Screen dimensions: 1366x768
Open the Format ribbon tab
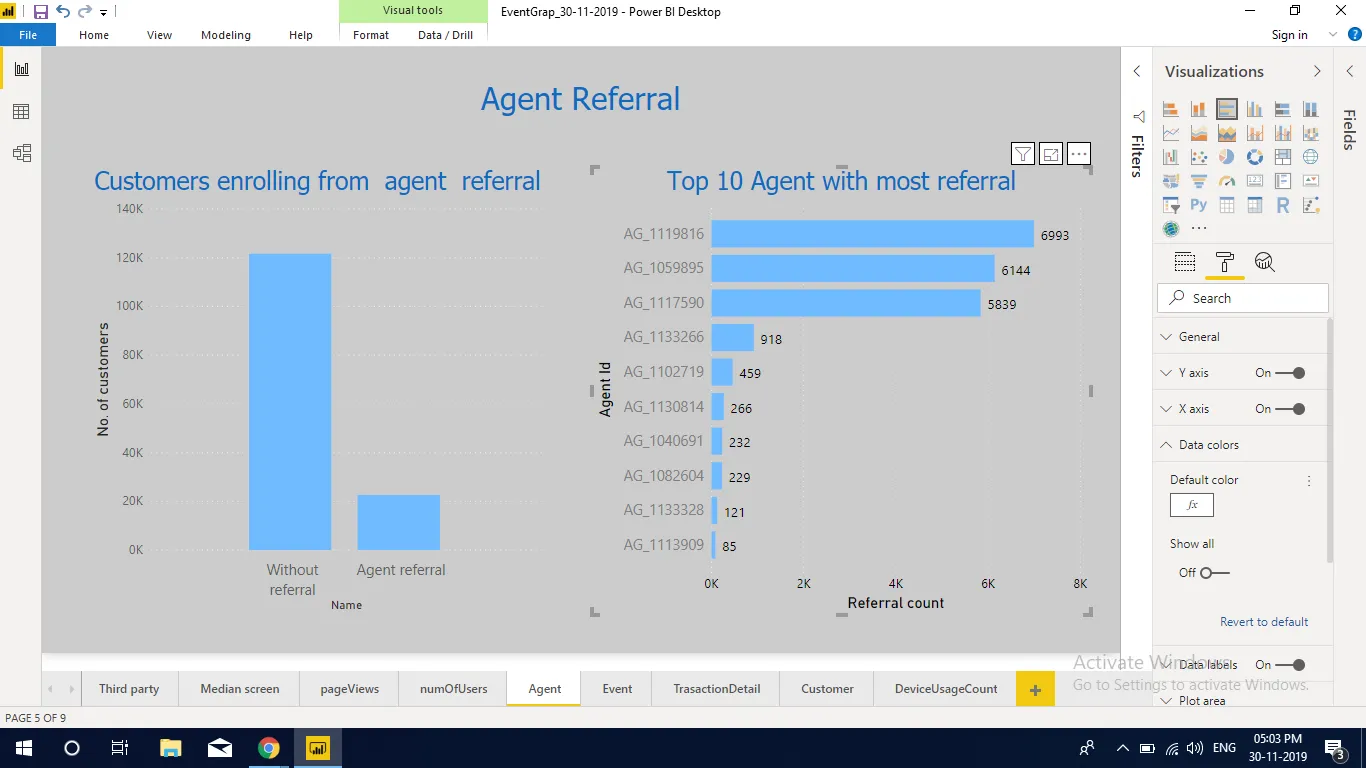click(x=371, y=35)
